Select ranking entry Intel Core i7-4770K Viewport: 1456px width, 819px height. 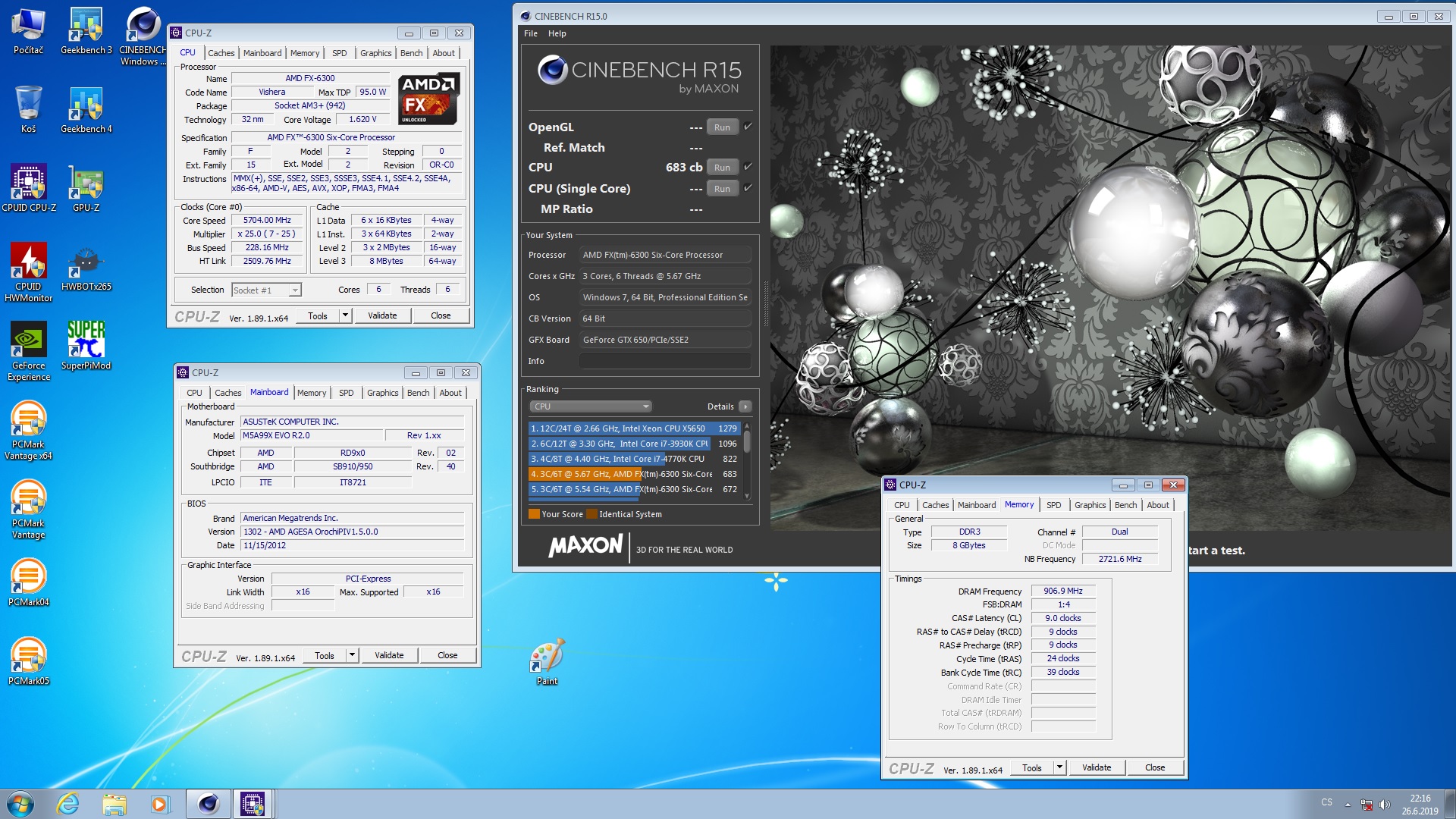pyautogui.click(x=634, y=459)
